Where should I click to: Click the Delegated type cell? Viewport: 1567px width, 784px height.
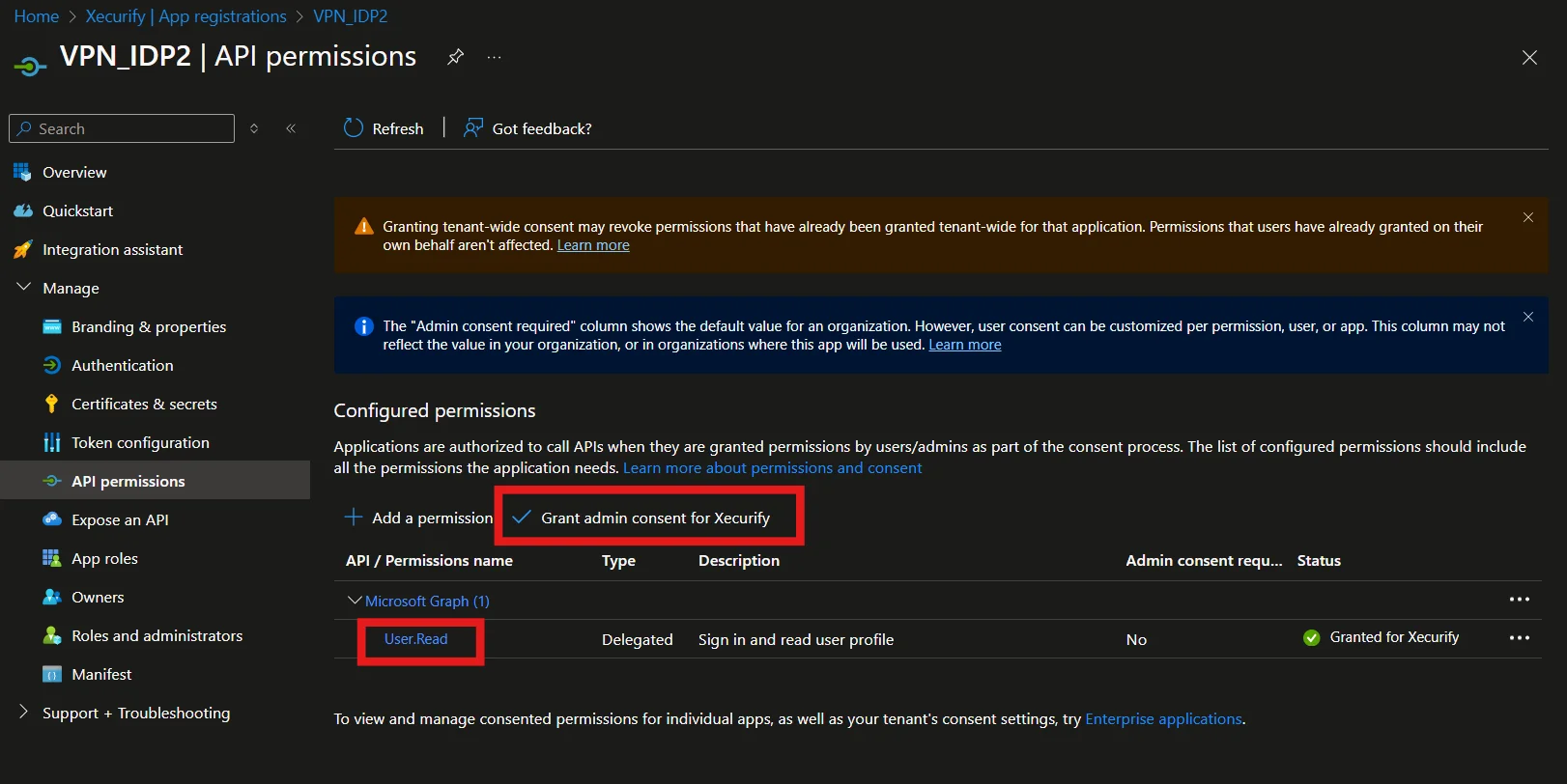pyautogui.click(x=638, y=639)
